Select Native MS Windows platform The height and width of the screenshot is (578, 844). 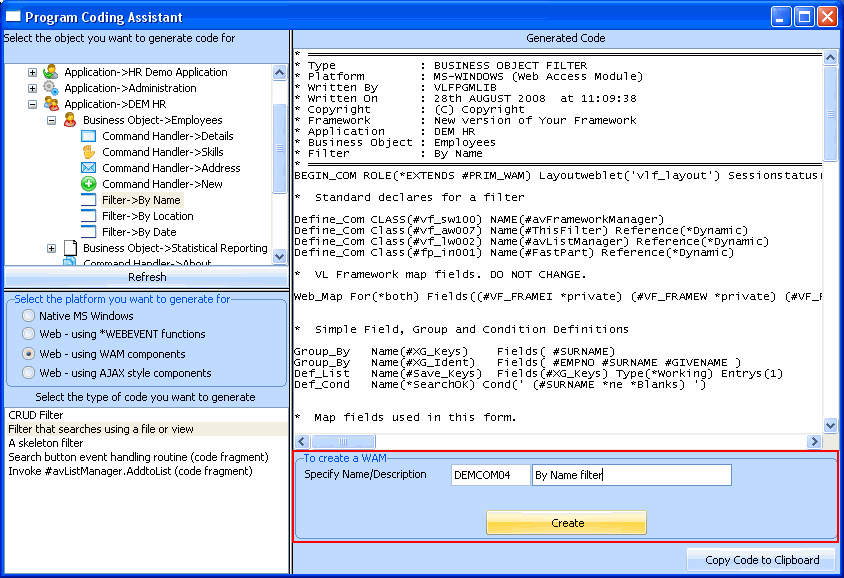[29, 315]
